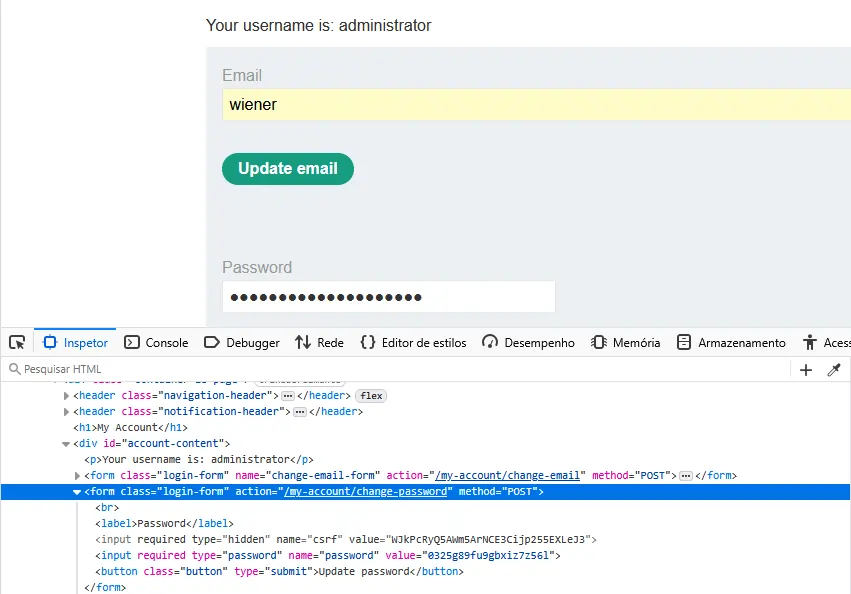Open the Desempenho performance tab
Viewport: 851px width, 594px height.
coord(528,342)
